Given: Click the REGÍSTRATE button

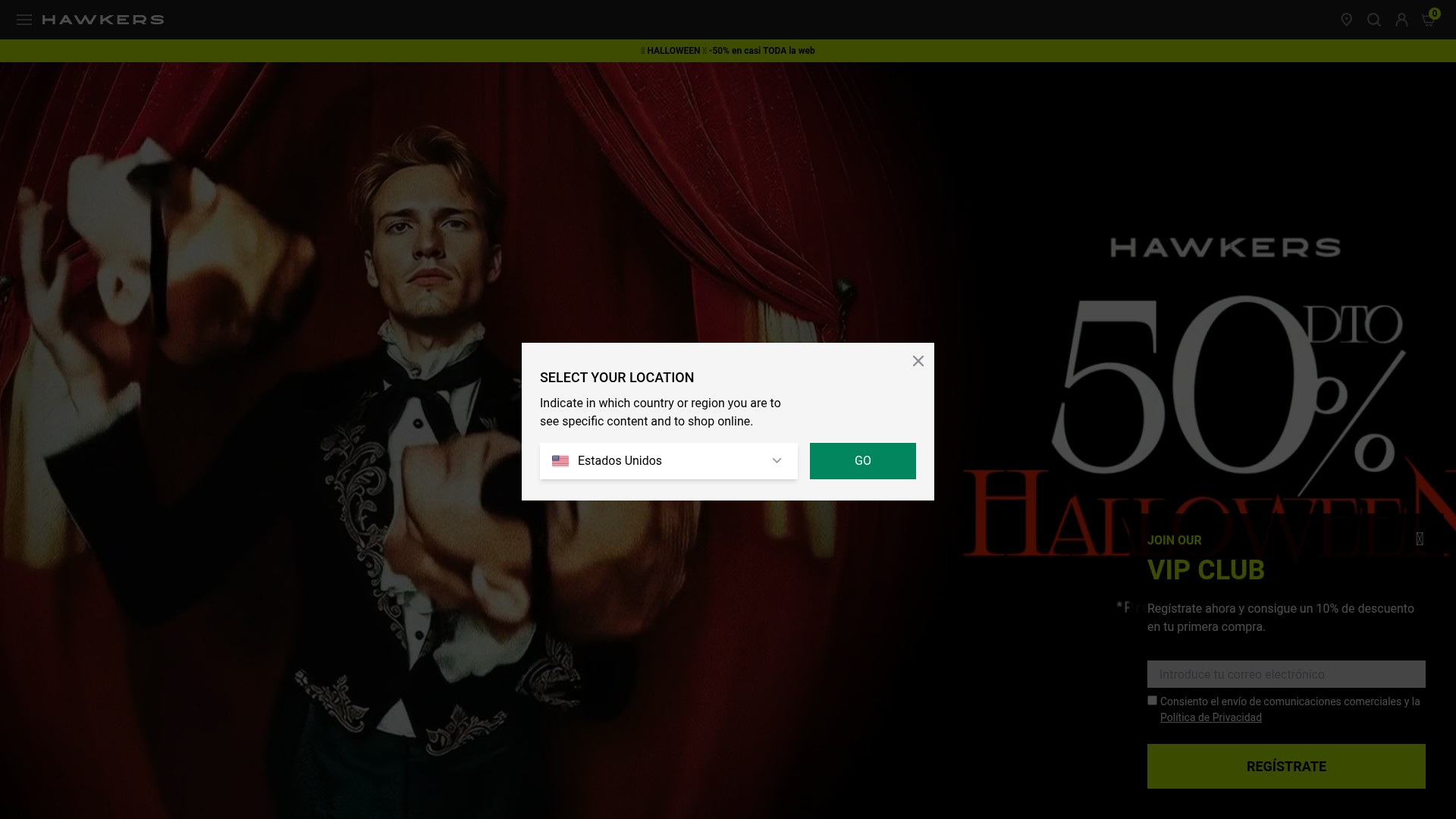Looking at the screenshot, I should (x=1286, y=766).
